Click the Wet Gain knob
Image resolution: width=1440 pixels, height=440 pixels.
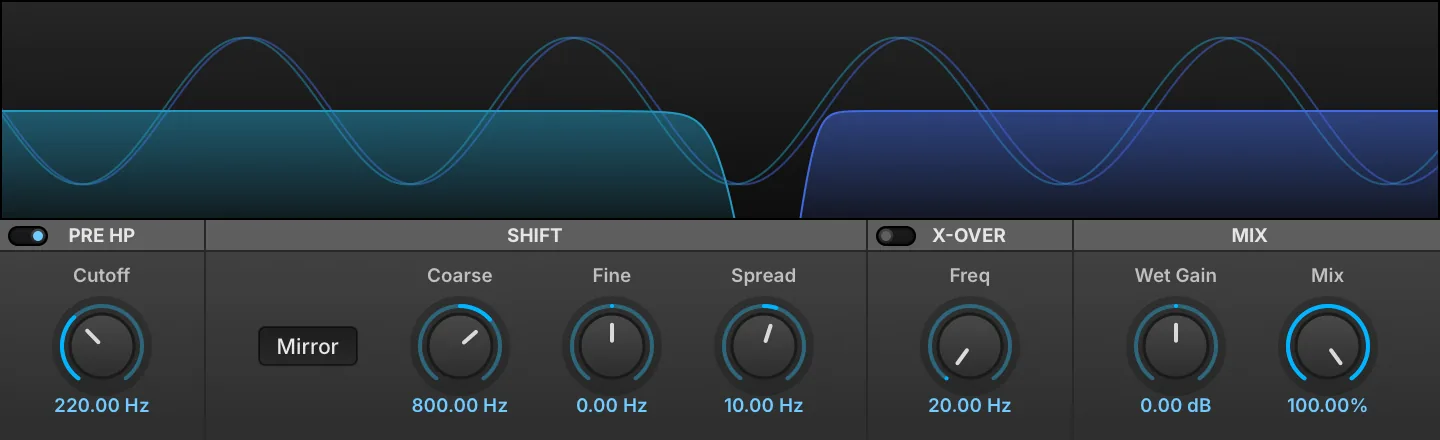1176,346
